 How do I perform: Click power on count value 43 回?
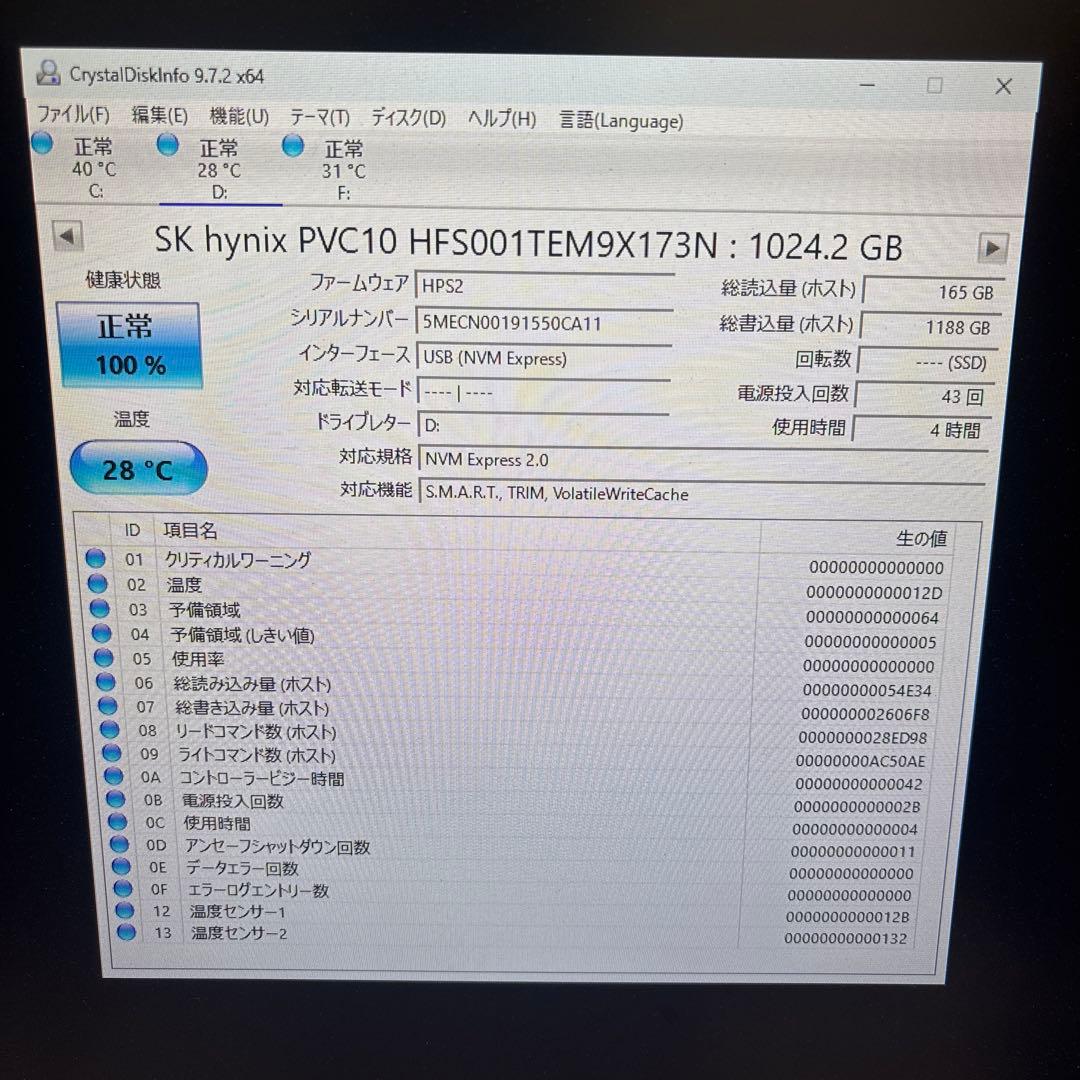click(x=926, y=395)
